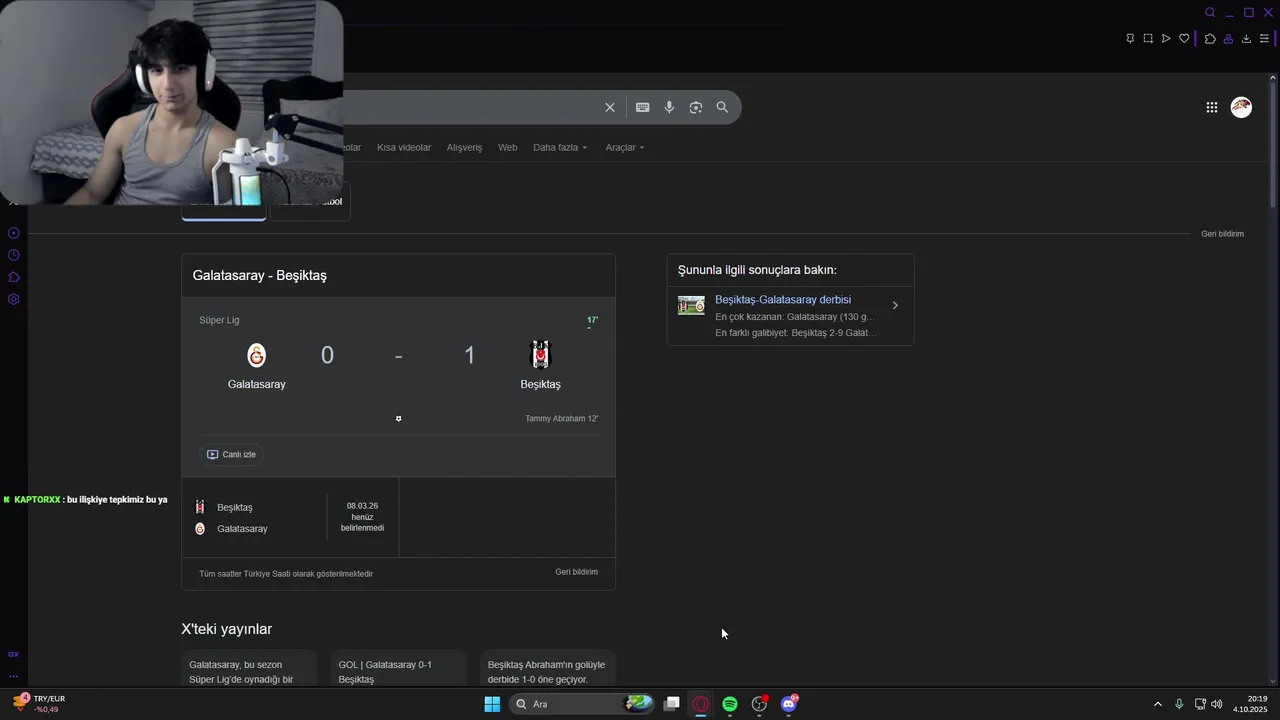Screen dimensions: 1280x720
Task: Add page to bookmarks heart icon
Action: click(1184, 38)
